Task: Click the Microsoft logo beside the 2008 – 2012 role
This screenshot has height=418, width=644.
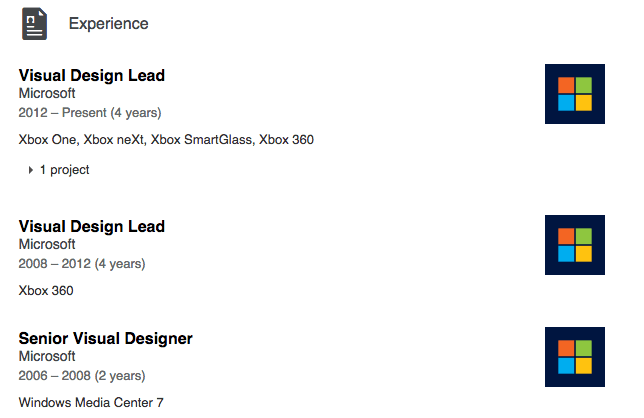Action: click(575, 245)
